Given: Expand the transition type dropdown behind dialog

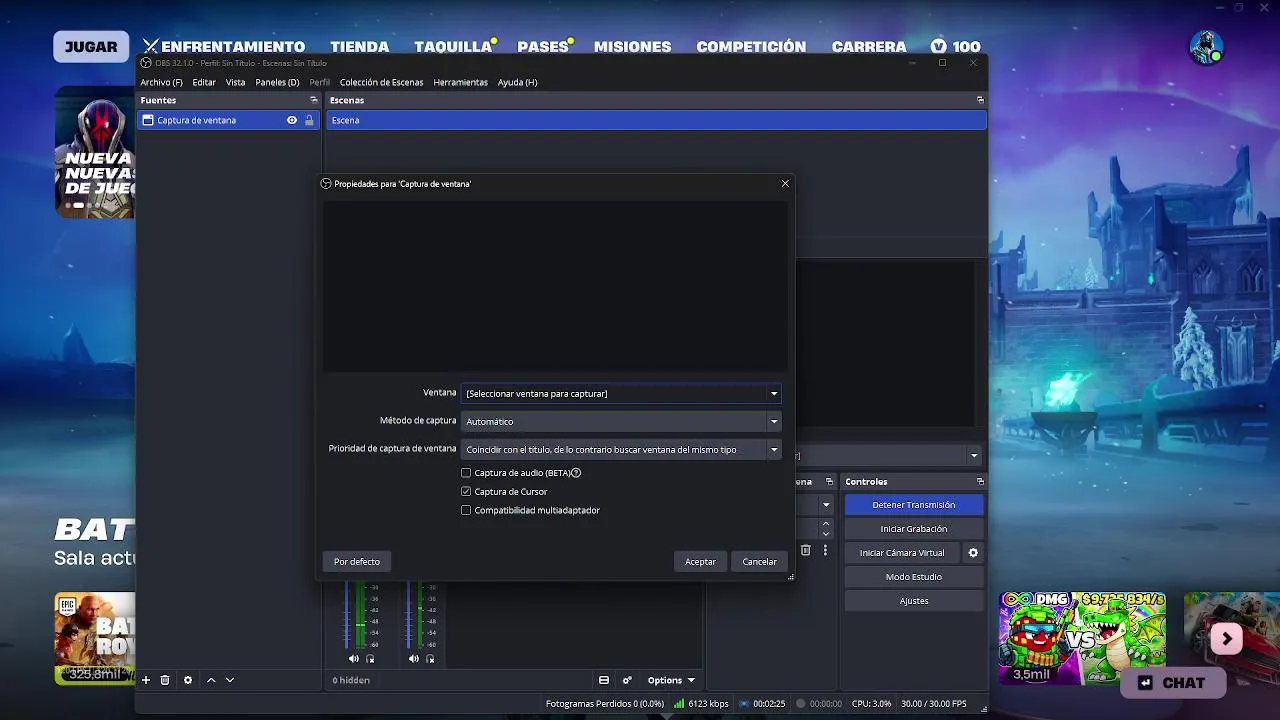Looking at the screenshot, I should (826, 505).
